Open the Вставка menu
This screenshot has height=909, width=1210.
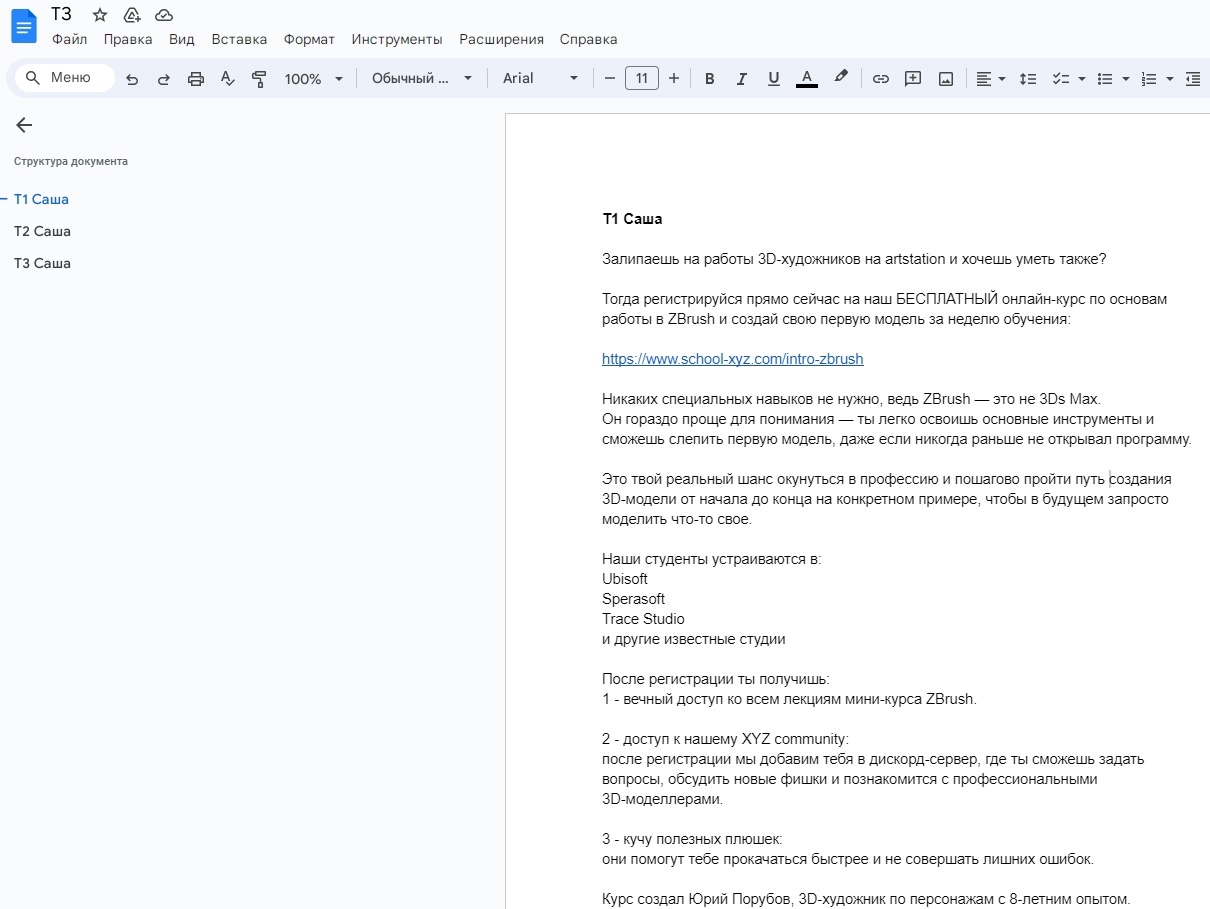pos(239,39)
